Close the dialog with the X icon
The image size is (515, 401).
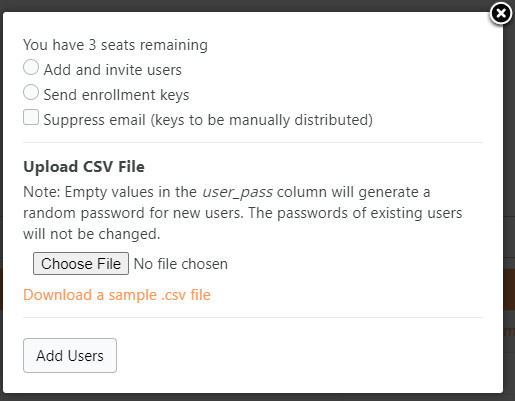click(501, 13)
